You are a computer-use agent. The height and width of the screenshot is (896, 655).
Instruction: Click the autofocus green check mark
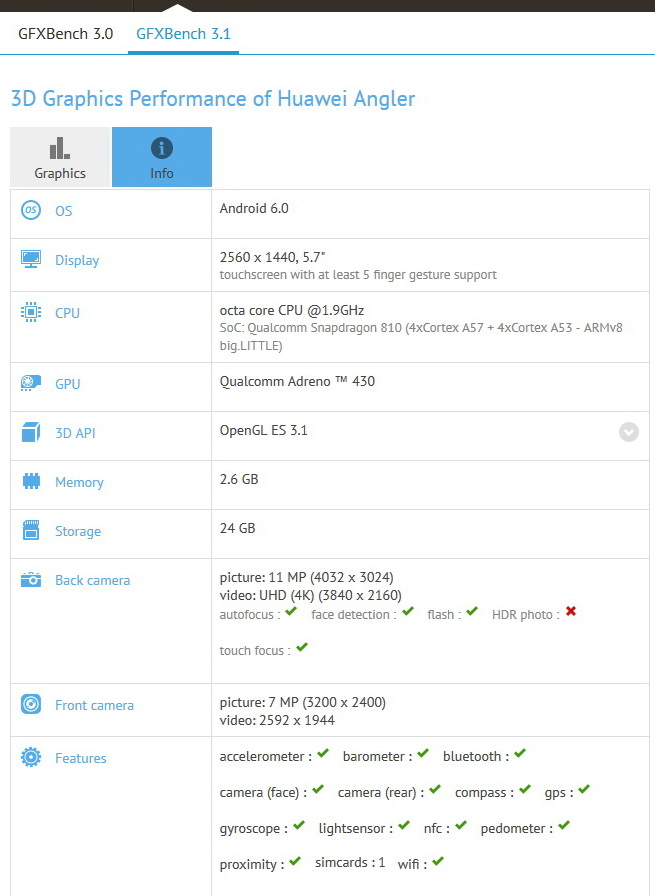(291, 611)
